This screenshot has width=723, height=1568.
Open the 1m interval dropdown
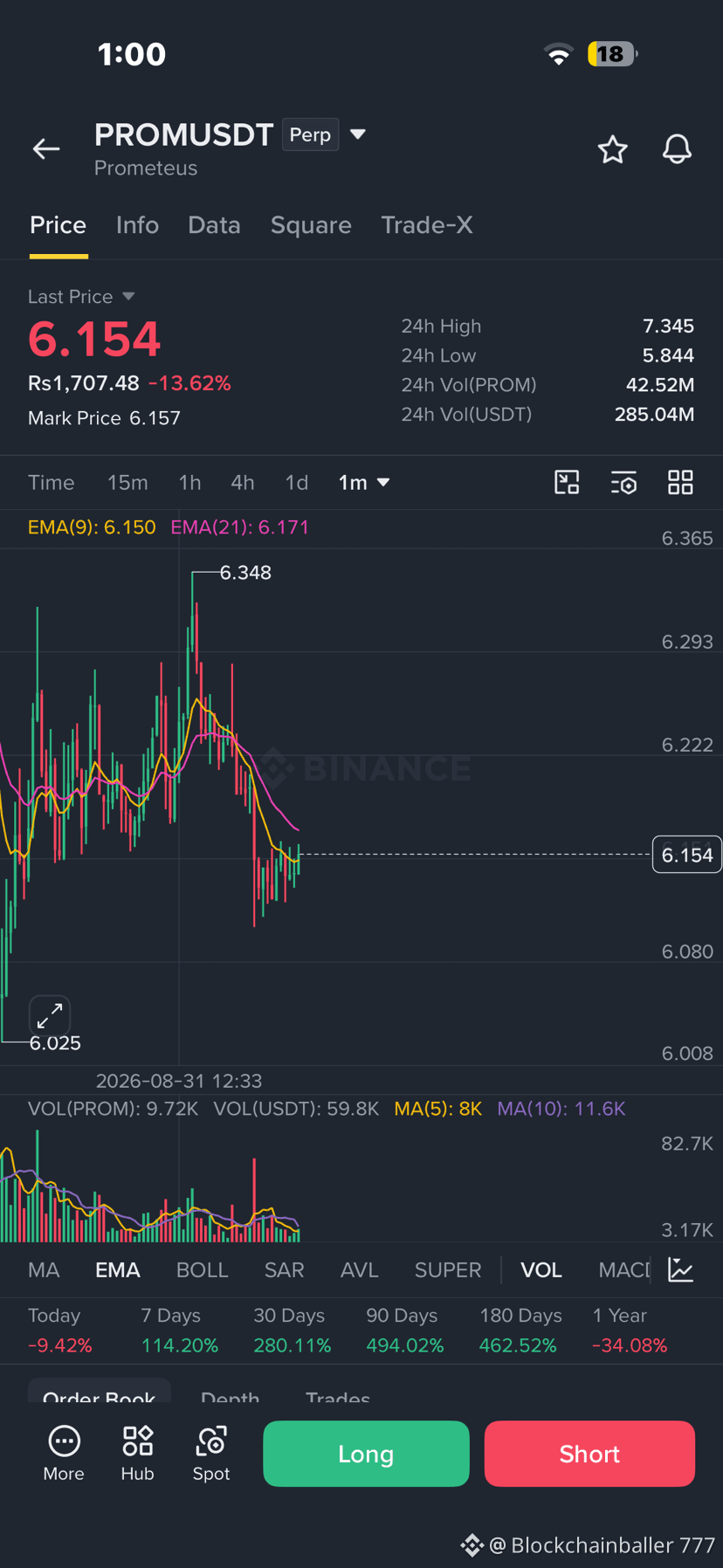(x=364, y=483)
